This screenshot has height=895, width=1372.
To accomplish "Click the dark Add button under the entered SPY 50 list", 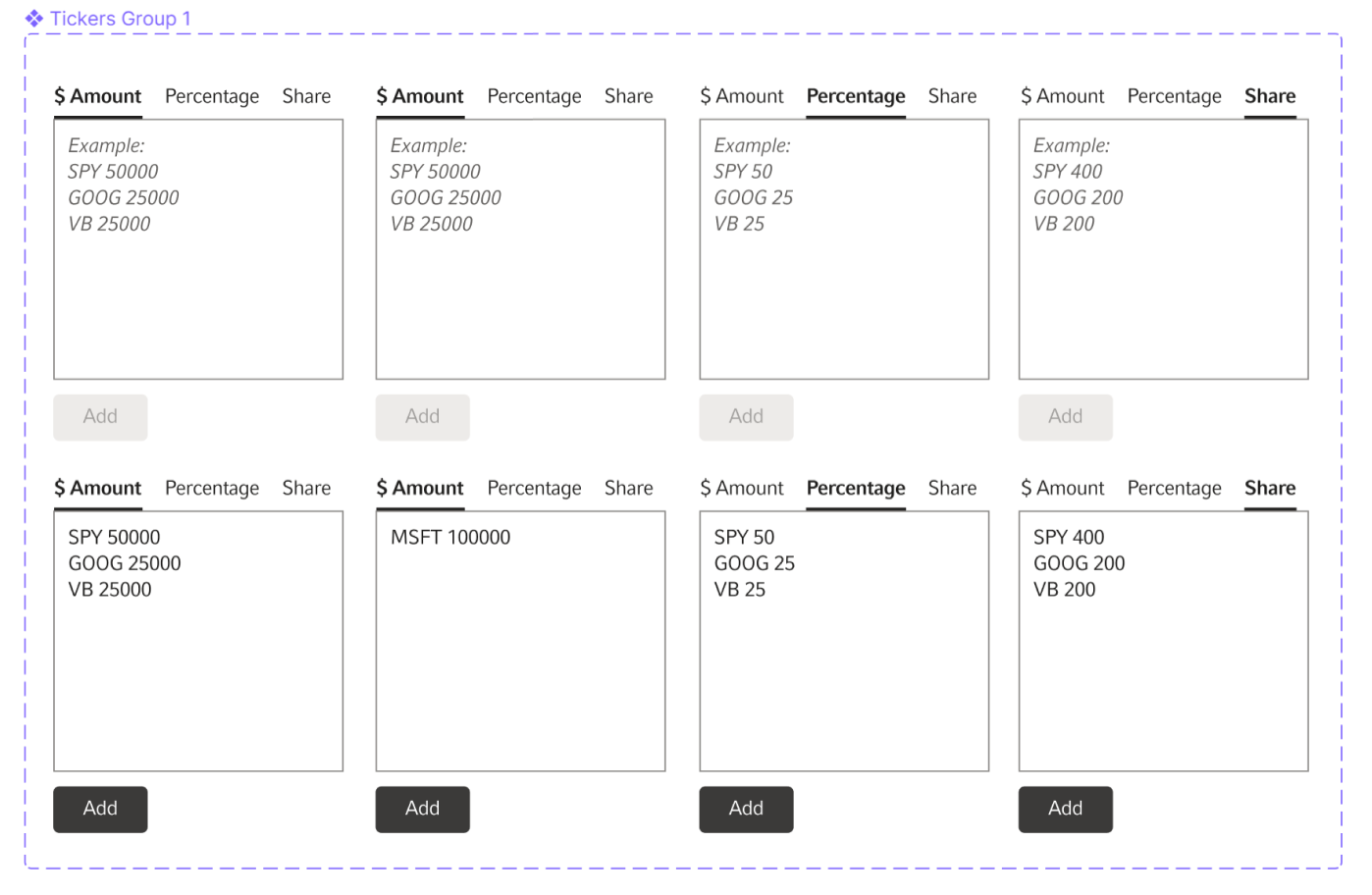I will (746, 809).
